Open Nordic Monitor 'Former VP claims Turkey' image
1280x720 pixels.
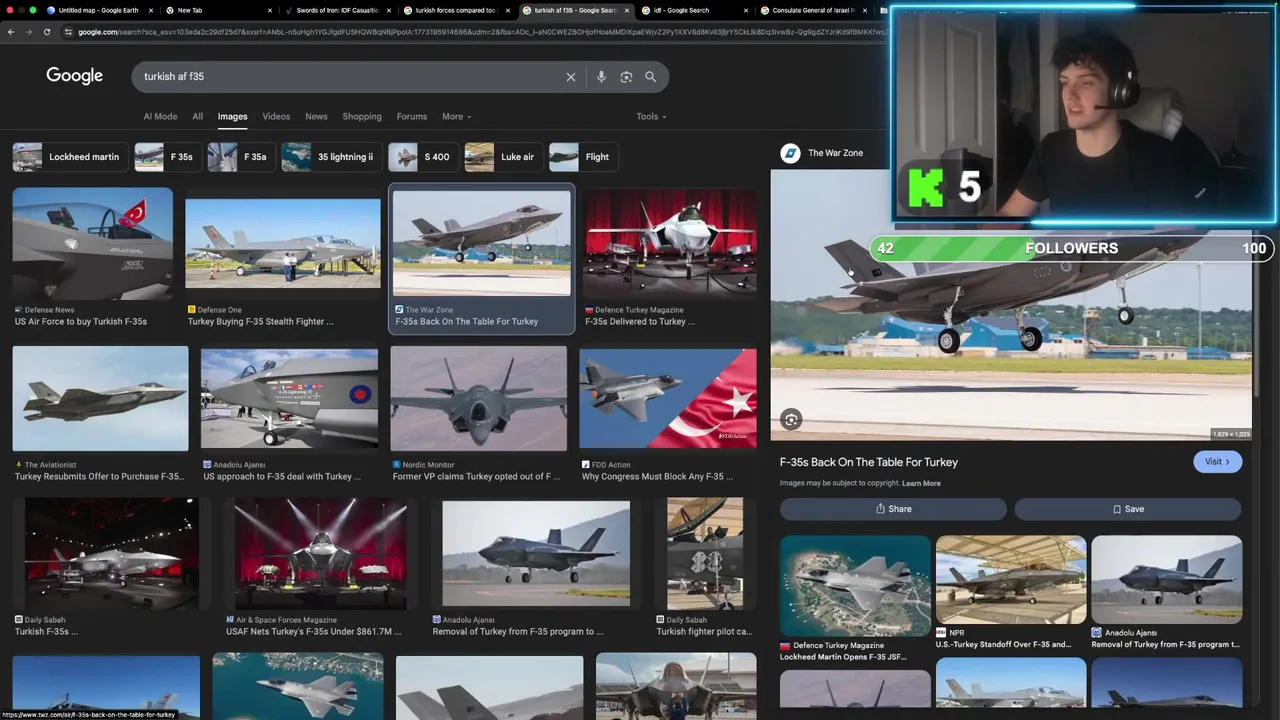(478, 398)
